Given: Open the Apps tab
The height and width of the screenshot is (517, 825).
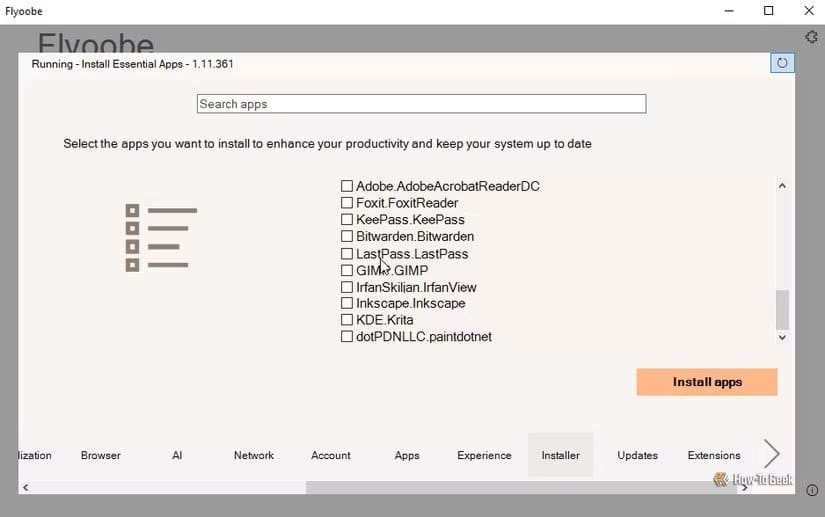Looking at the screenshot, I should tap(407, 455).
